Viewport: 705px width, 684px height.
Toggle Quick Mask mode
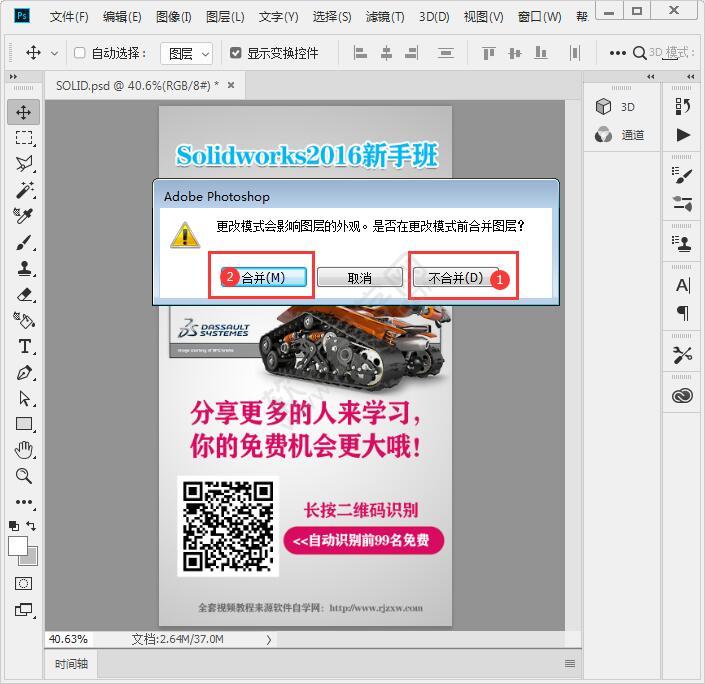pos(24,583)
